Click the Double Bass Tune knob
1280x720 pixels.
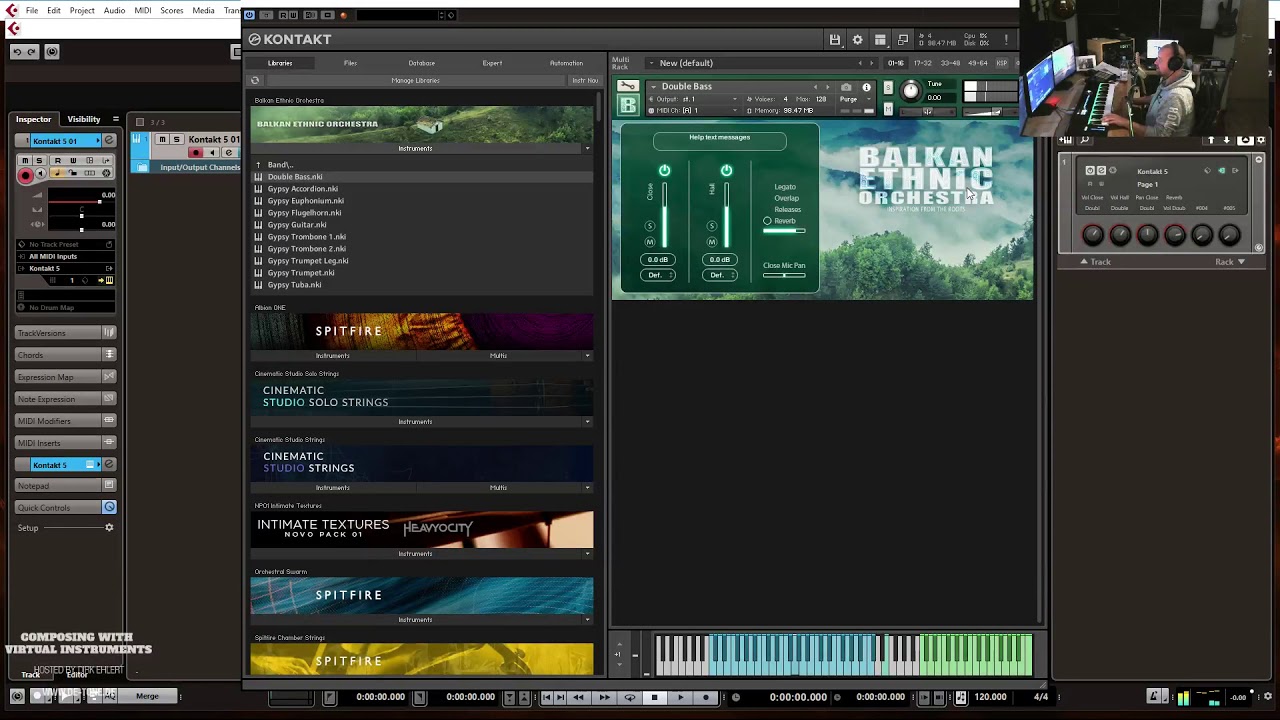[x=911, y=91]
